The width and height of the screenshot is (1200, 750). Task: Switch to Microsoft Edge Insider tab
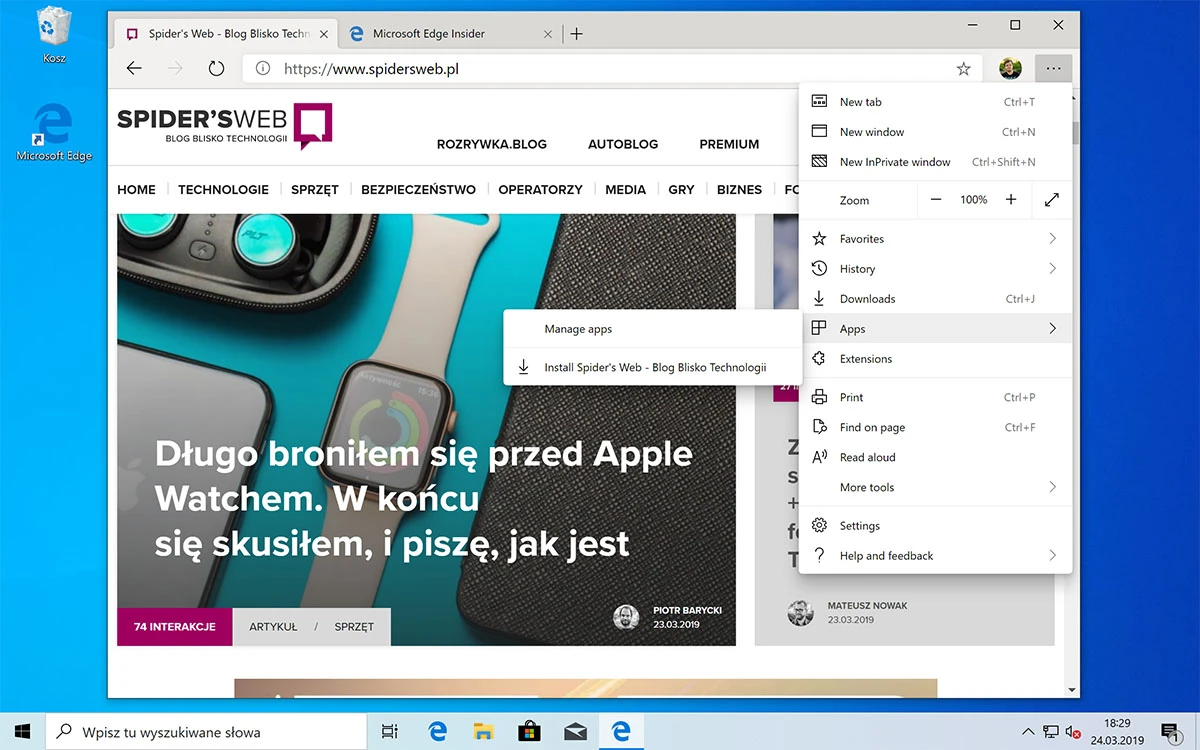click(x=450, y=34)
